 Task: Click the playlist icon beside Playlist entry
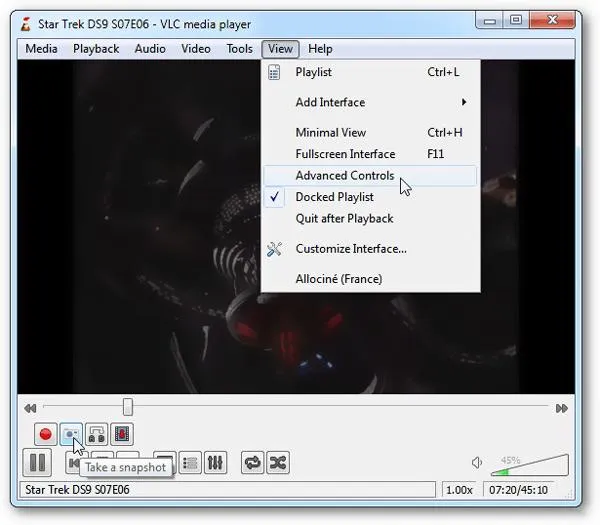274,72
